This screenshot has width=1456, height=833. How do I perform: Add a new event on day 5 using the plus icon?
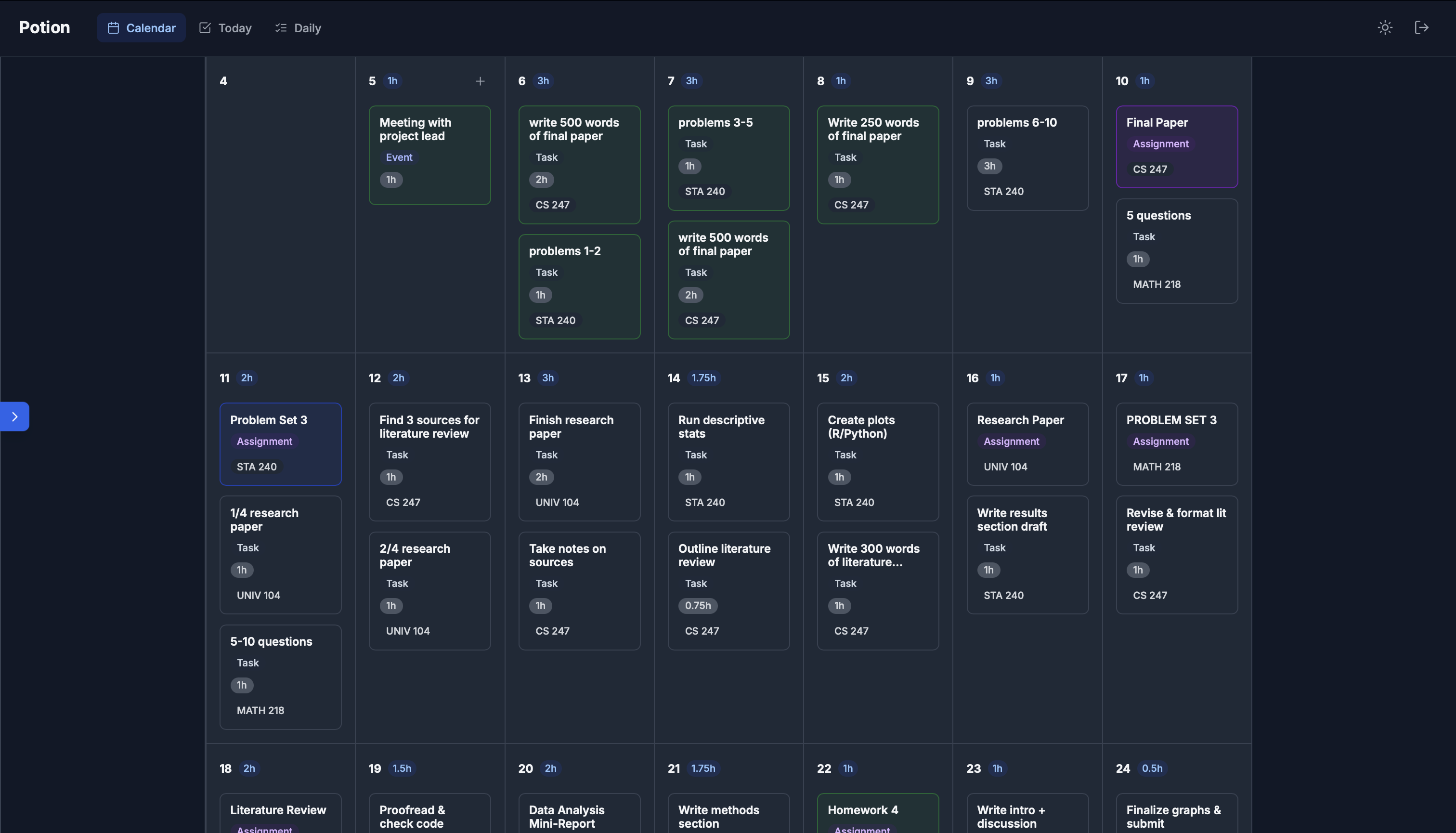click(x=481, y=81)
